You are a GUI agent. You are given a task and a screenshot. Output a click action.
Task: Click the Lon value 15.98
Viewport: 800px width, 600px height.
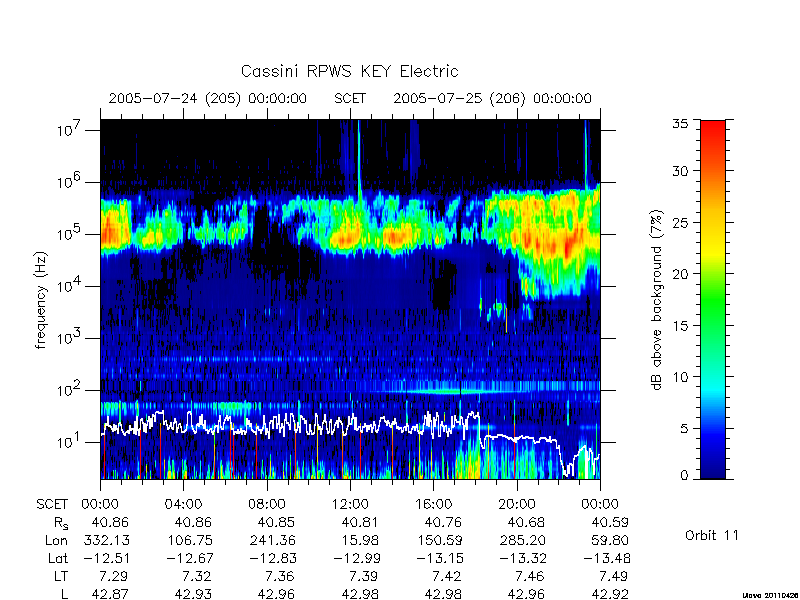360,541
